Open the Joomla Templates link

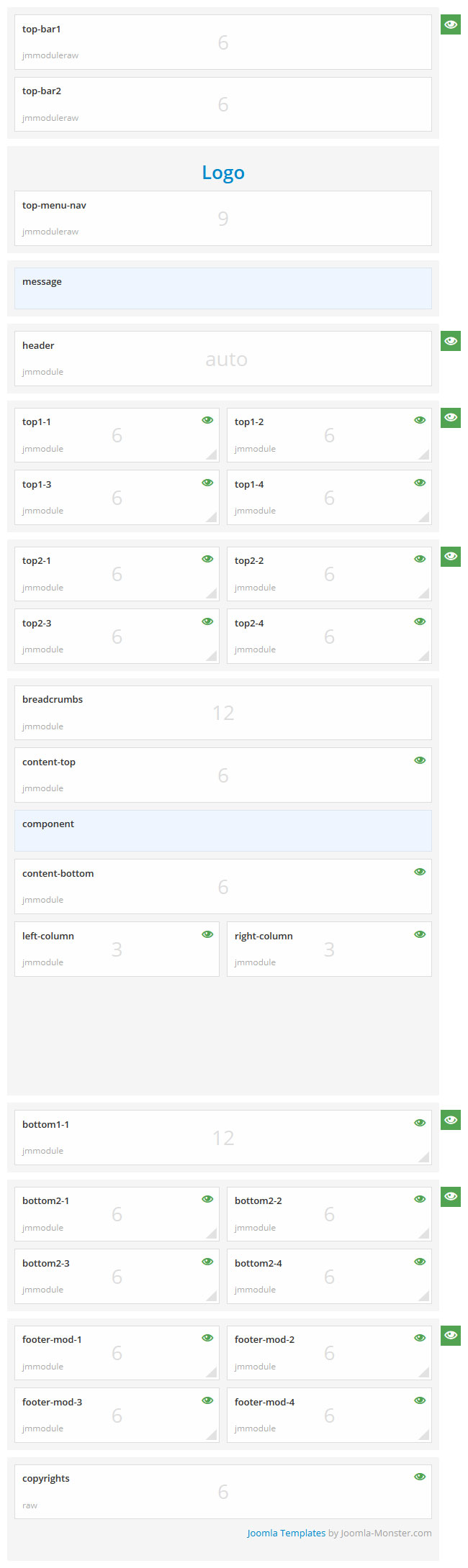pyautogui.click(x=286, y=1533)
